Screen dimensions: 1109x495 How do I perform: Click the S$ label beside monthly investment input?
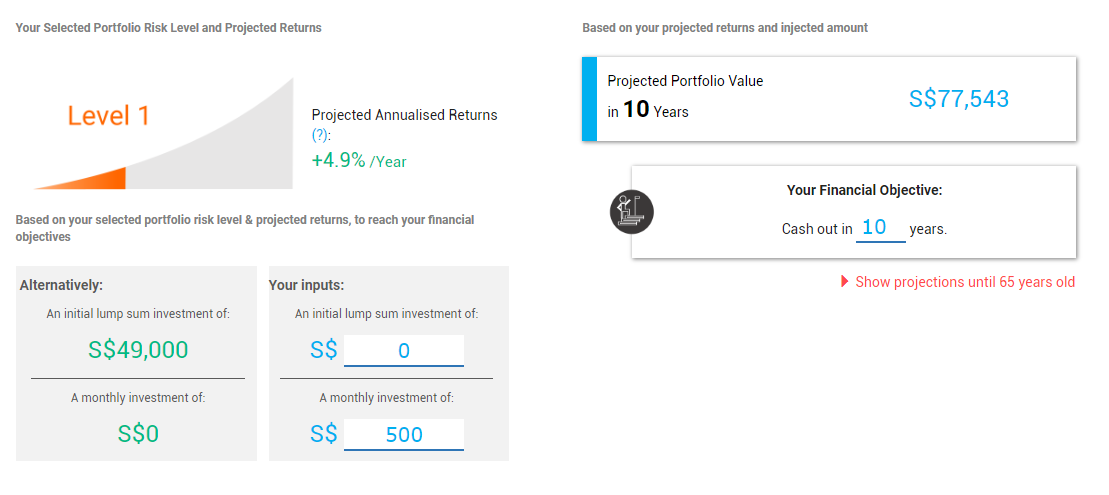pos(323,435)
